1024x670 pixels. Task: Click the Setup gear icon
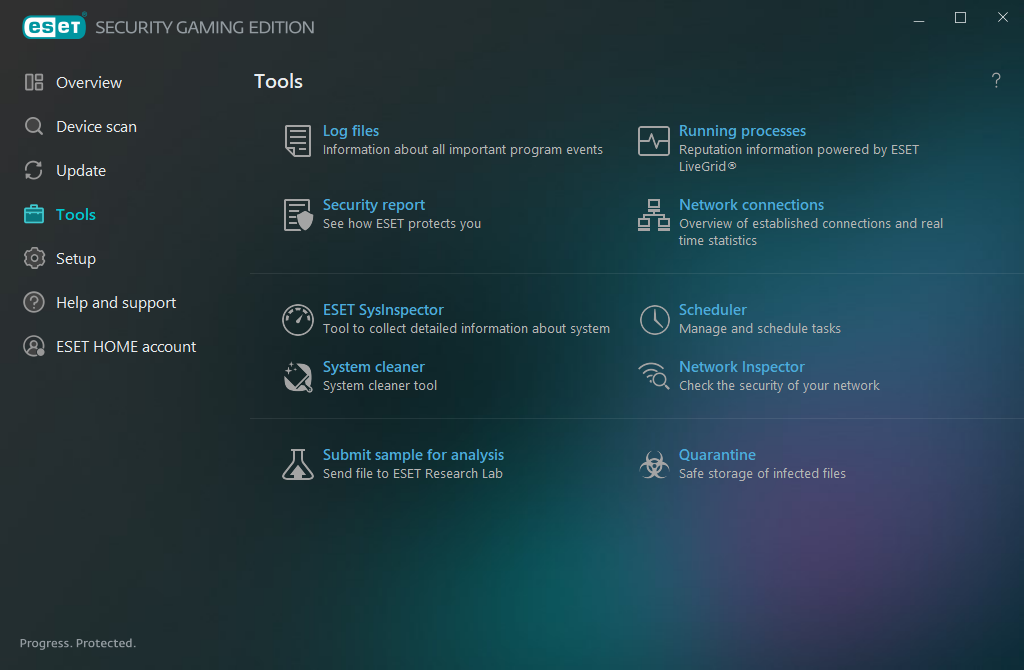(x=34, y=259)
